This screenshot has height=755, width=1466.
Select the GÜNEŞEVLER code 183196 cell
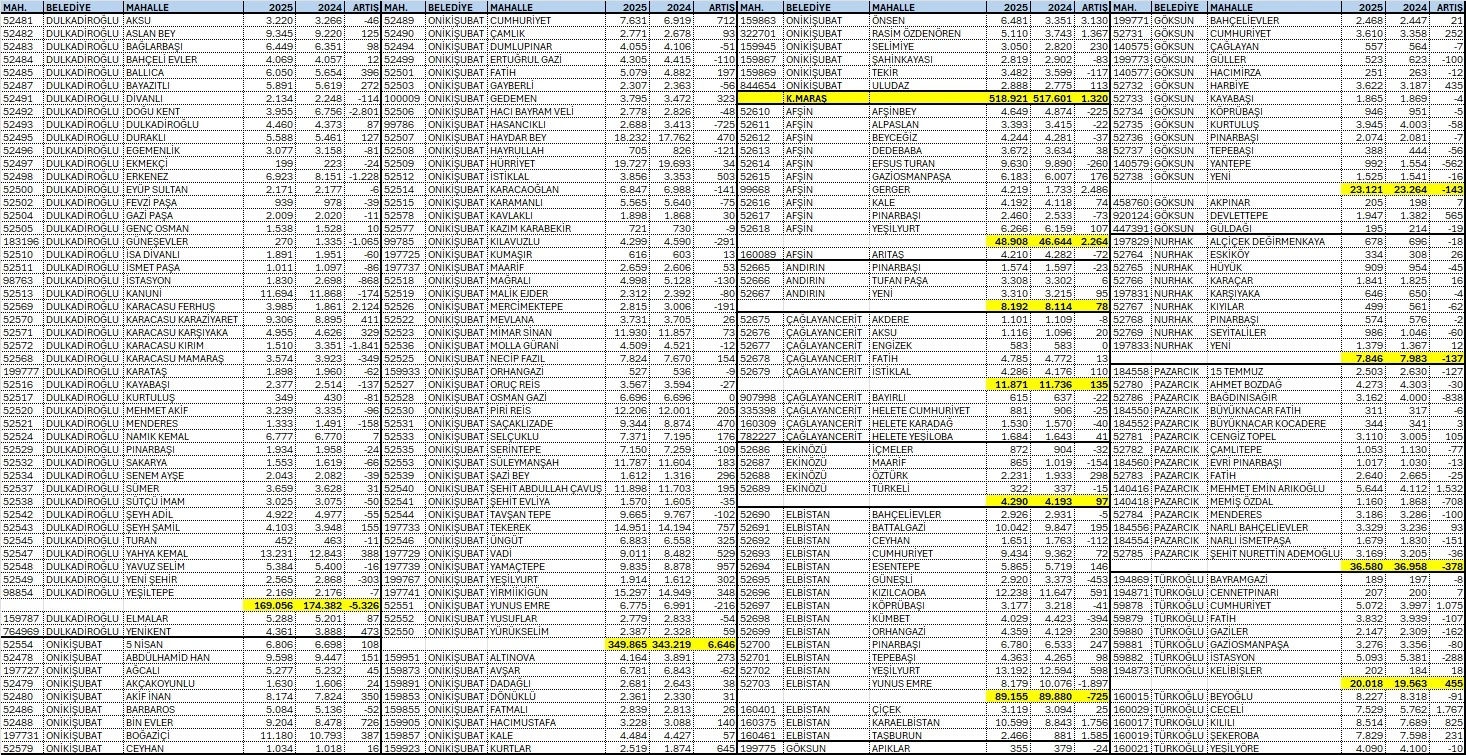(20, 241)
